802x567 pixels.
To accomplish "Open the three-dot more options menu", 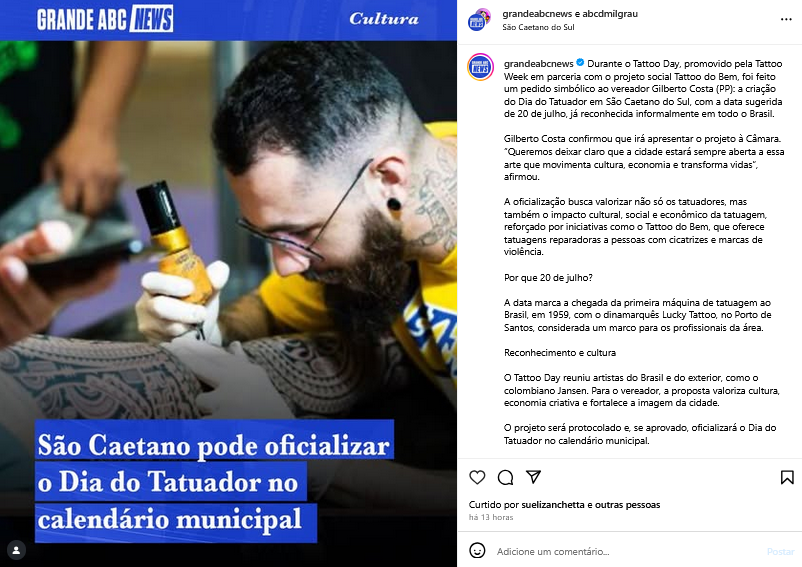I will click(x=786, y=19).
